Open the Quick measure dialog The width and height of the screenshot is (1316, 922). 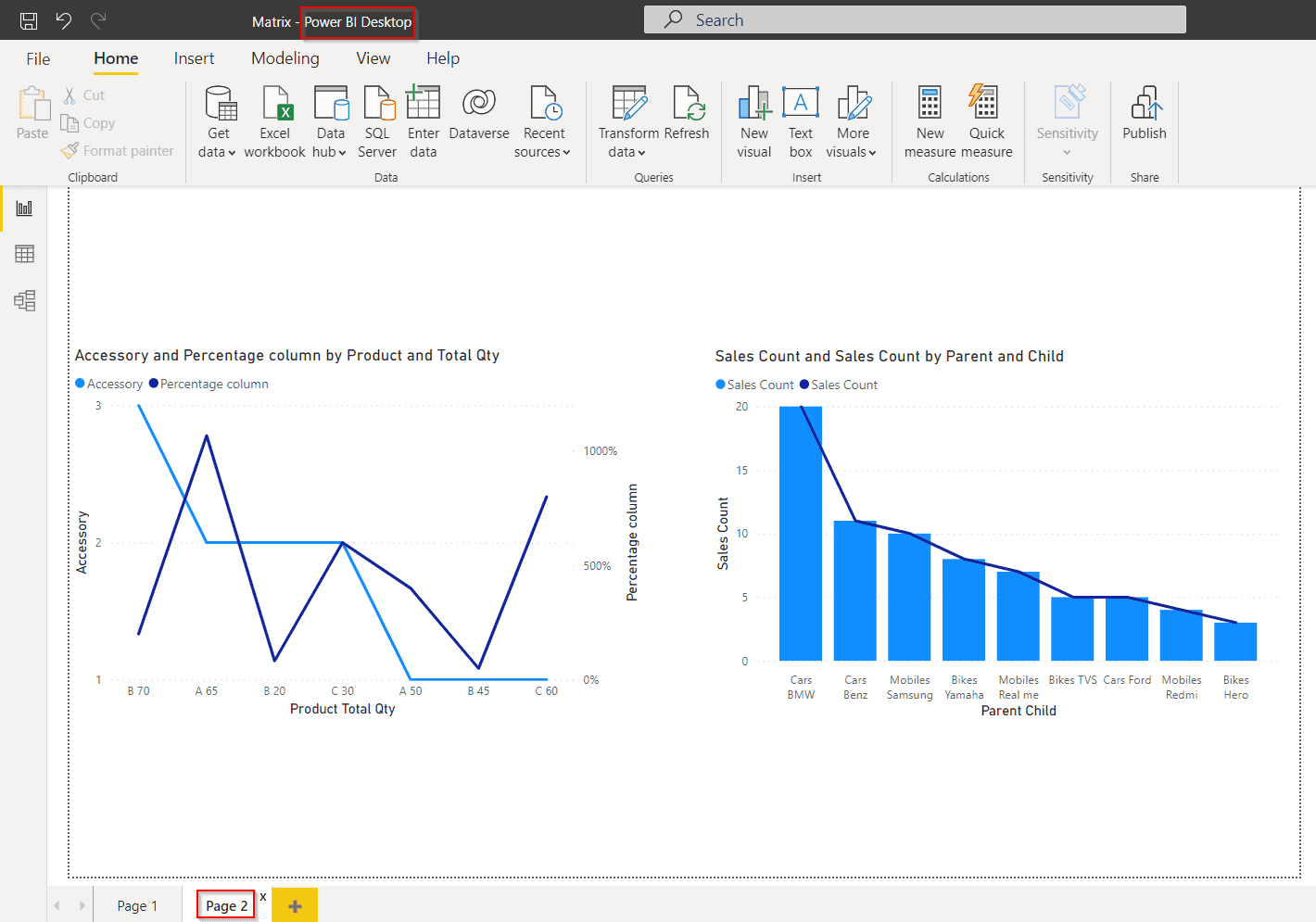coord(986,120)
